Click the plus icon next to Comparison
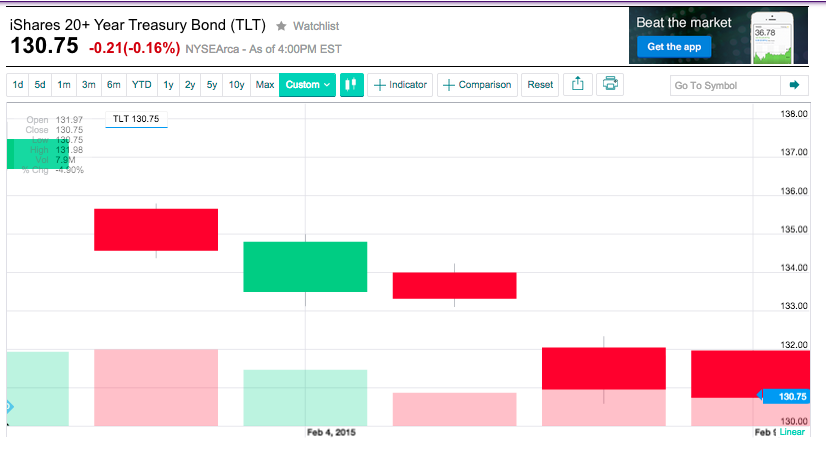The height and width of the screenshot is (452, 826). [448, 85]
